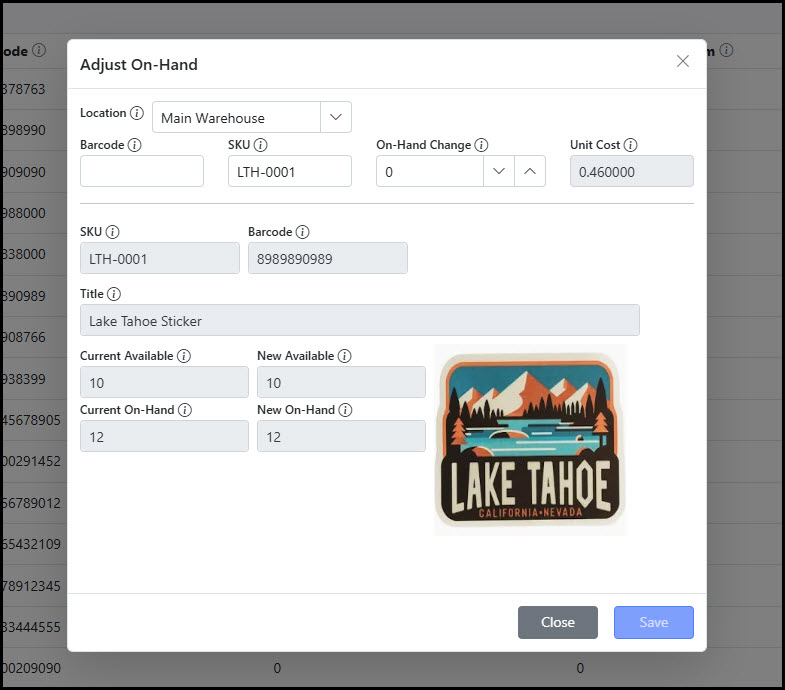Click the info icon beside Current Available

click(184, 356)
